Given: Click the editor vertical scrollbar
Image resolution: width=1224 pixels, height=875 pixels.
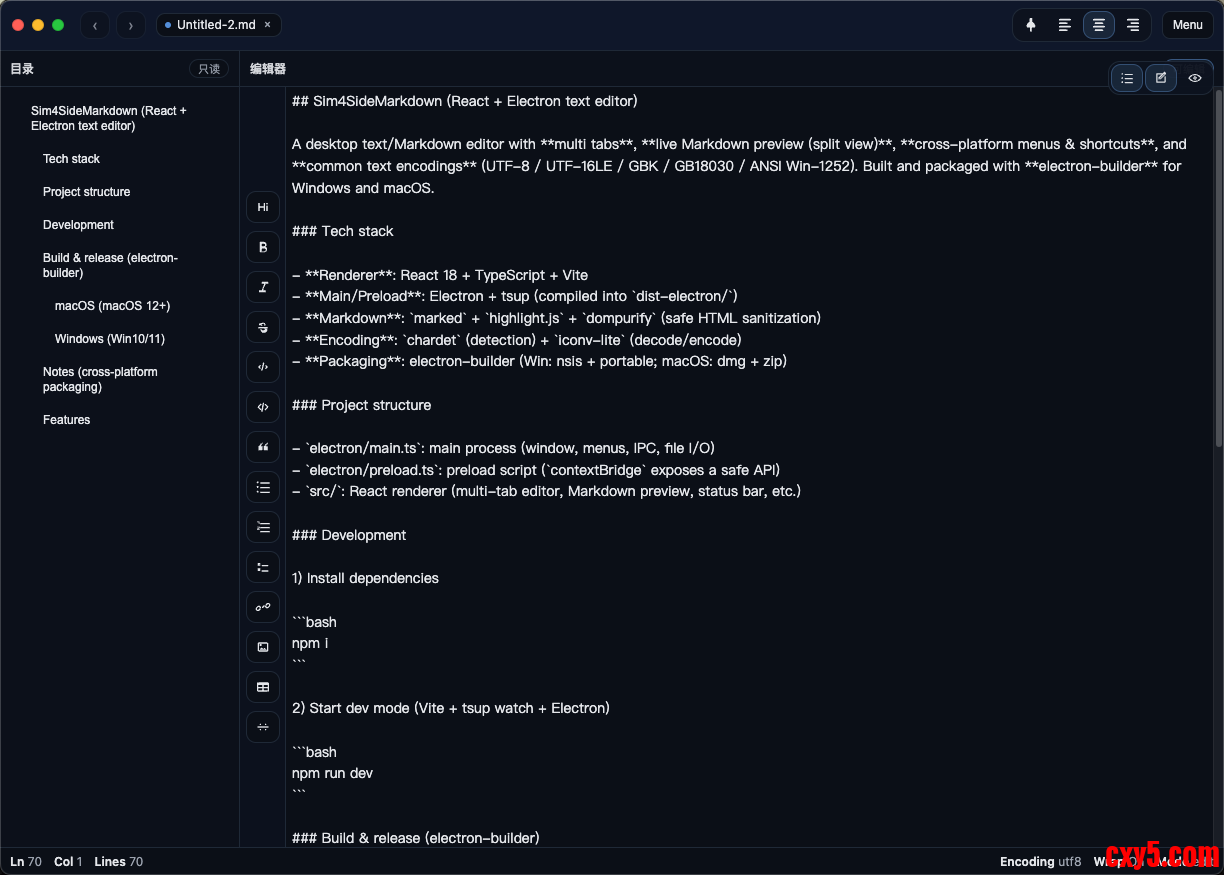Looking at the screenshot, I should pyautogui.click(x=1218, y=270).
